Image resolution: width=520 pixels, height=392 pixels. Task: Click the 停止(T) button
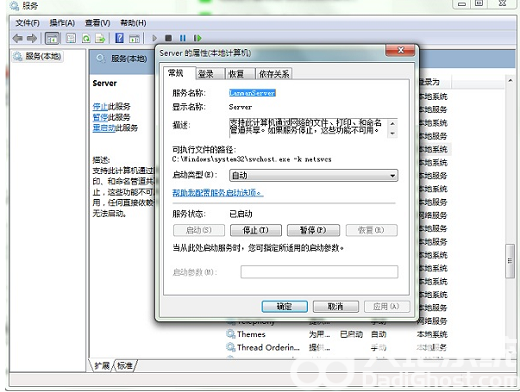coord(256,230)
